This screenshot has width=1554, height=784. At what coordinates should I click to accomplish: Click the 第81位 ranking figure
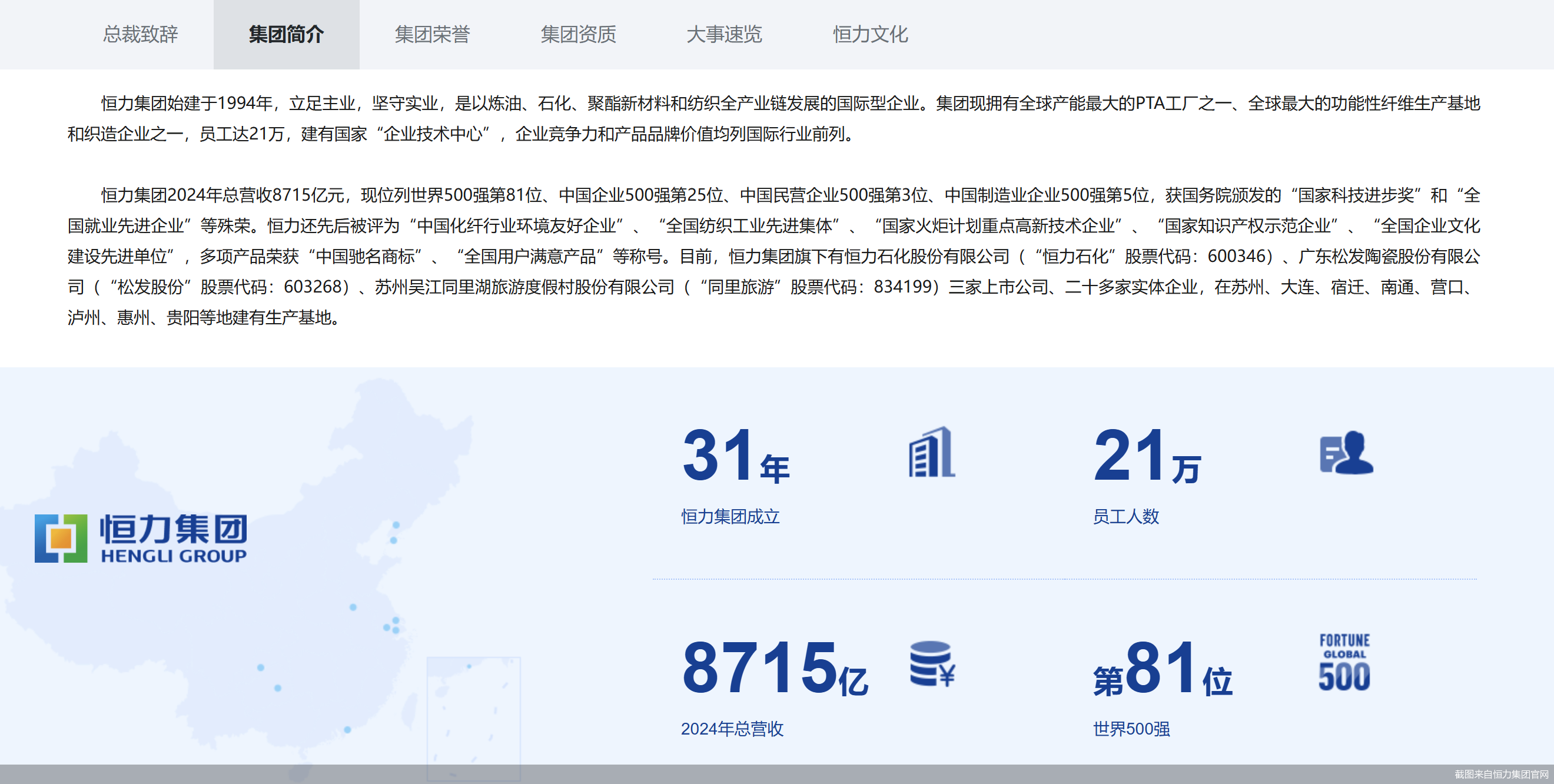click(x=1163, y=669)
